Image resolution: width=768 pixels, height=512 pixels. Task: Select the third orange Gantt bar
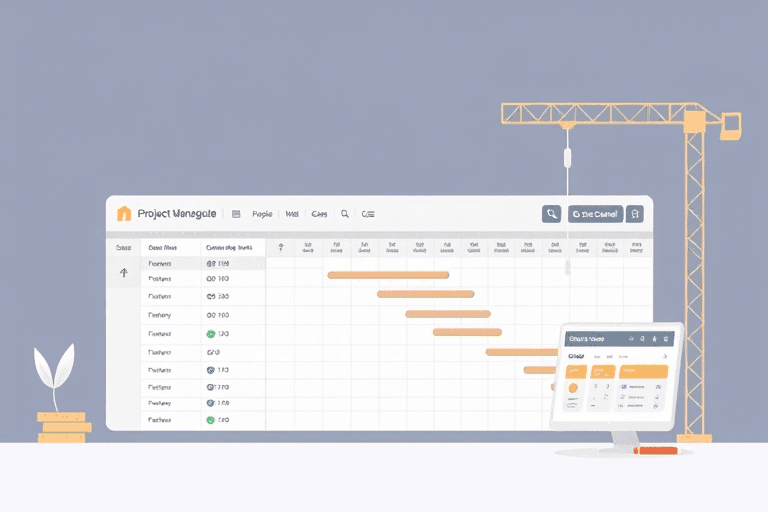(447, 313)
